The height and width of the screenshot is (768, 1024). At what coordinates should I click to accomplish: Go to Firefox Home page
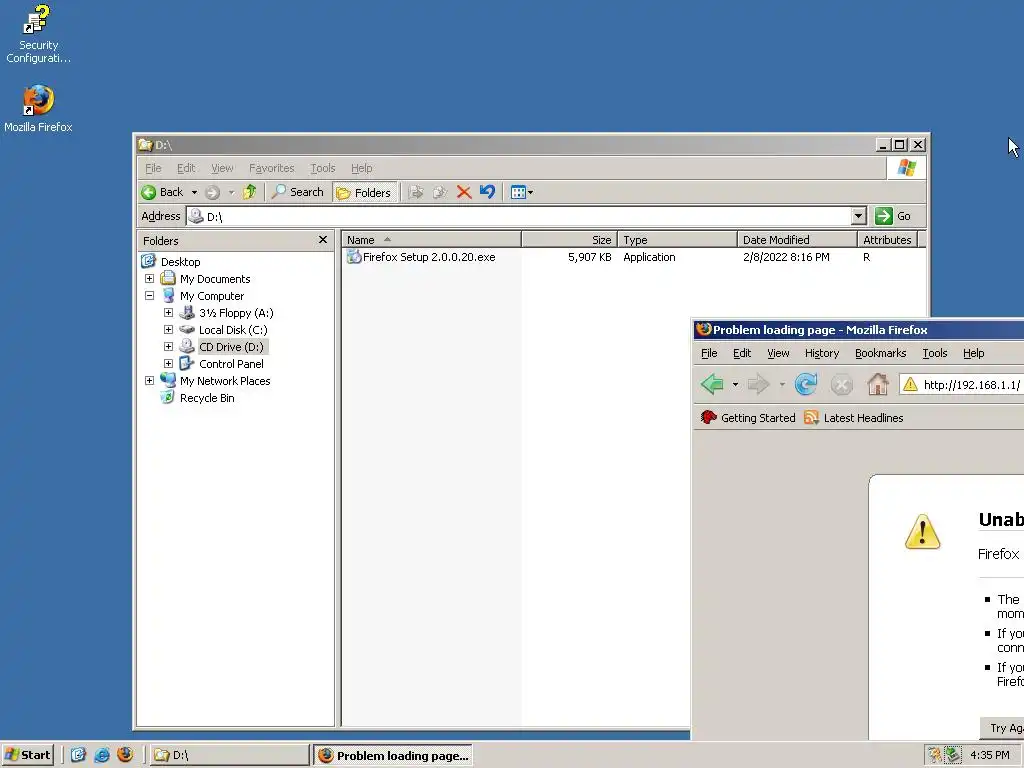pos(878,384)
